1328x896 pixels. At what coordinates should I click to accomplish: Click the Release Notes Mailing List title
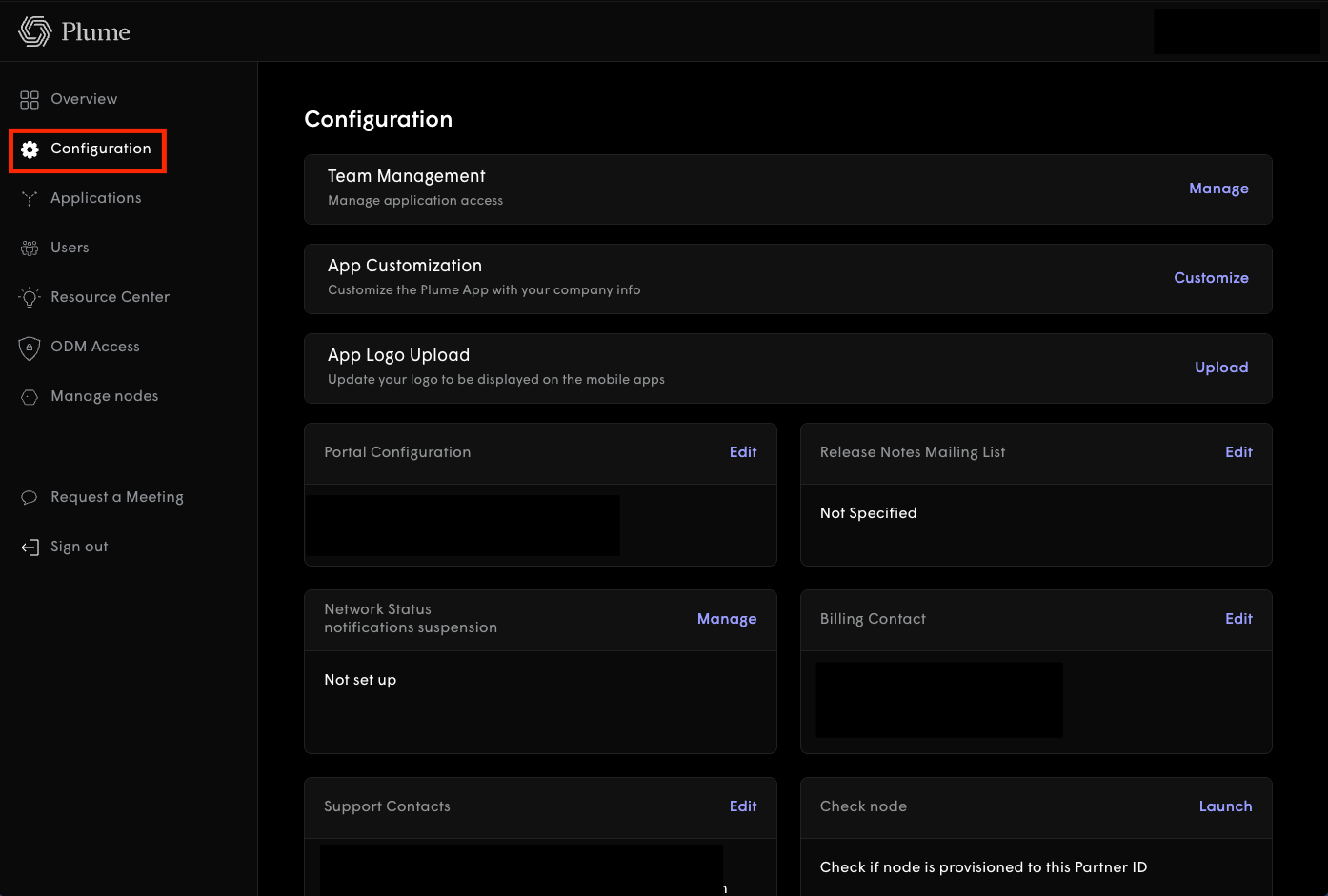coord(913,452)
